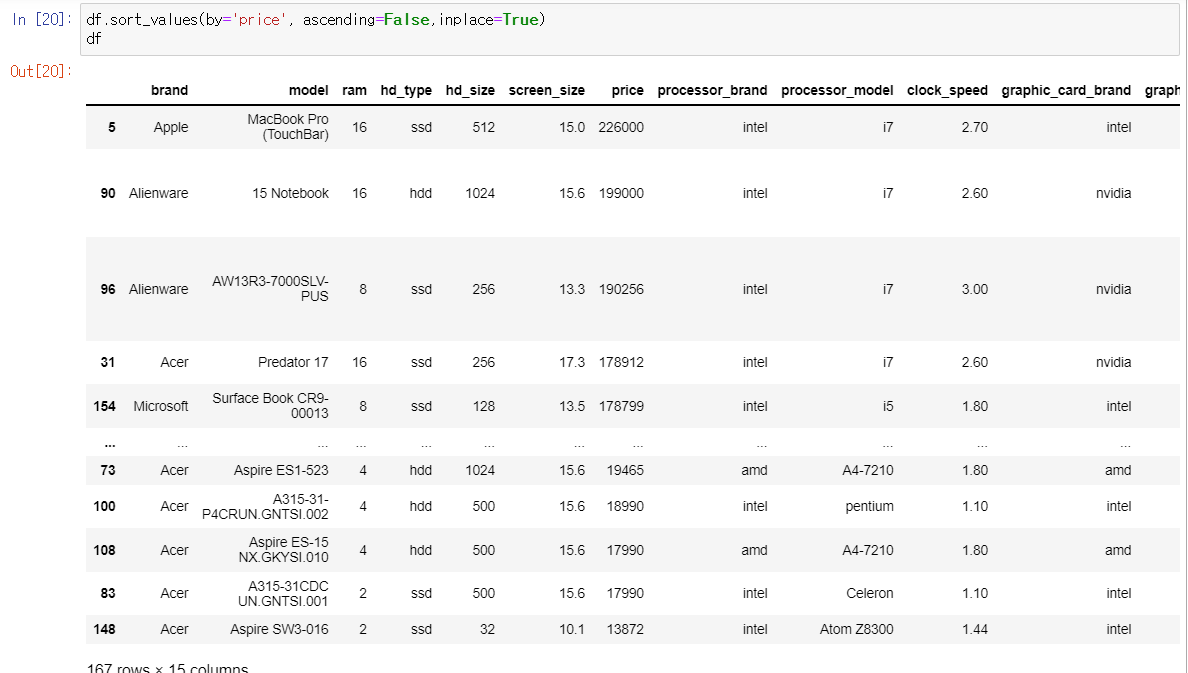1188x673 pixels.
Task: Click the price value 199000
Action: 621,193
